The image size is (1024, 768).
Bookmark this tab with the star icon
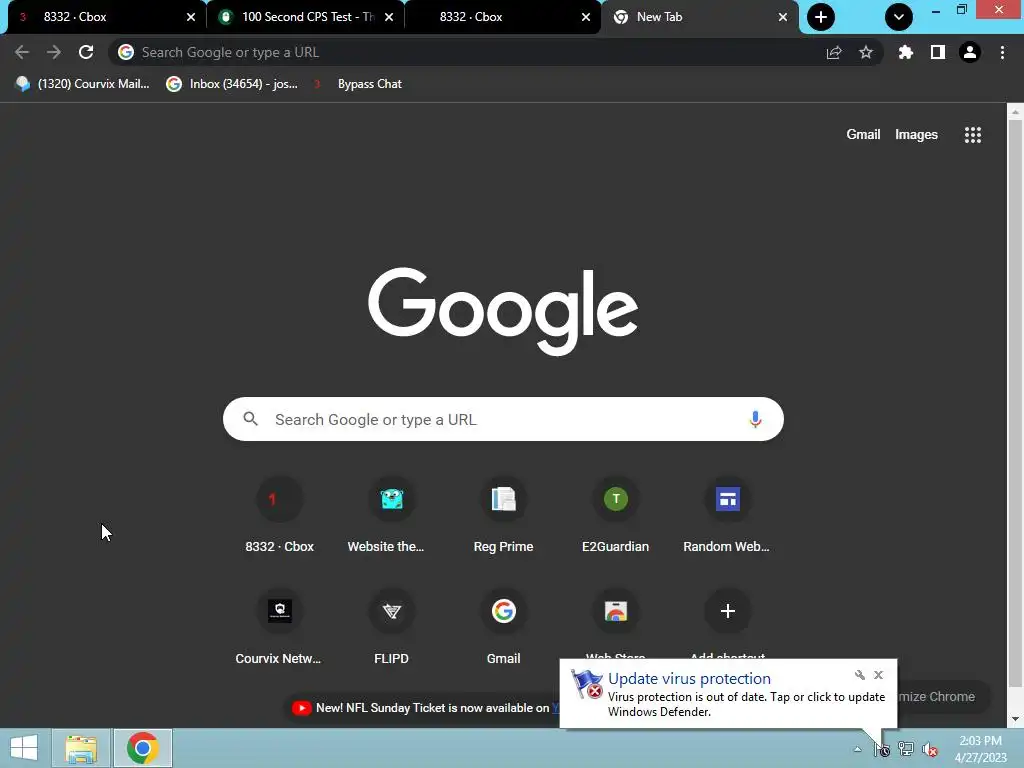866,52
